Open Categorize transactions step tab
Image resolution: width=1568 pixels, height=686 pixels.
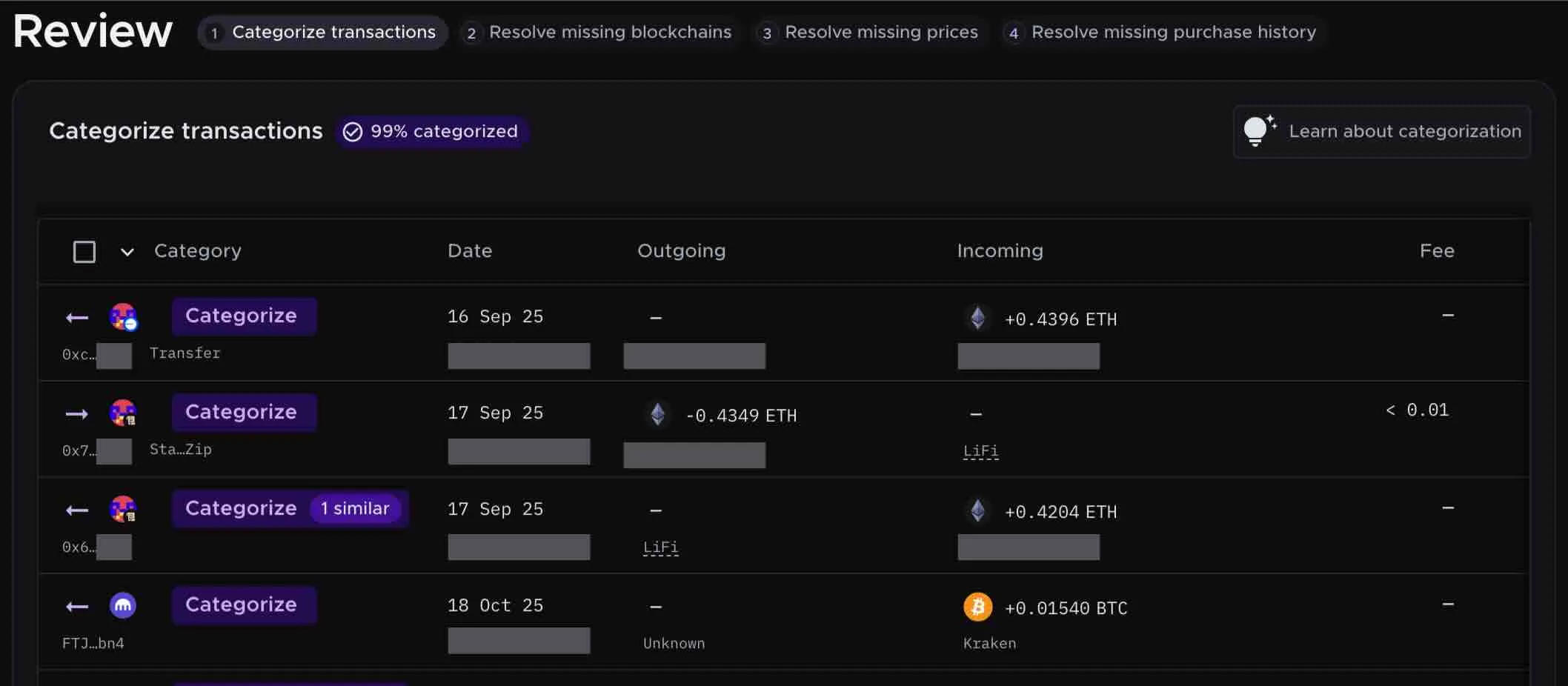pyautogui.click(x=322, y=33)
